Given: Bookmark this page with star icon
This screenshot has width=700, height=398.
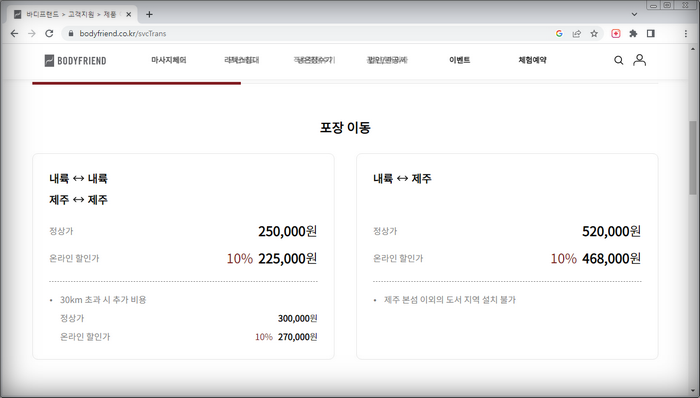Looking at the screenshot, I should [x=594, y=33].
